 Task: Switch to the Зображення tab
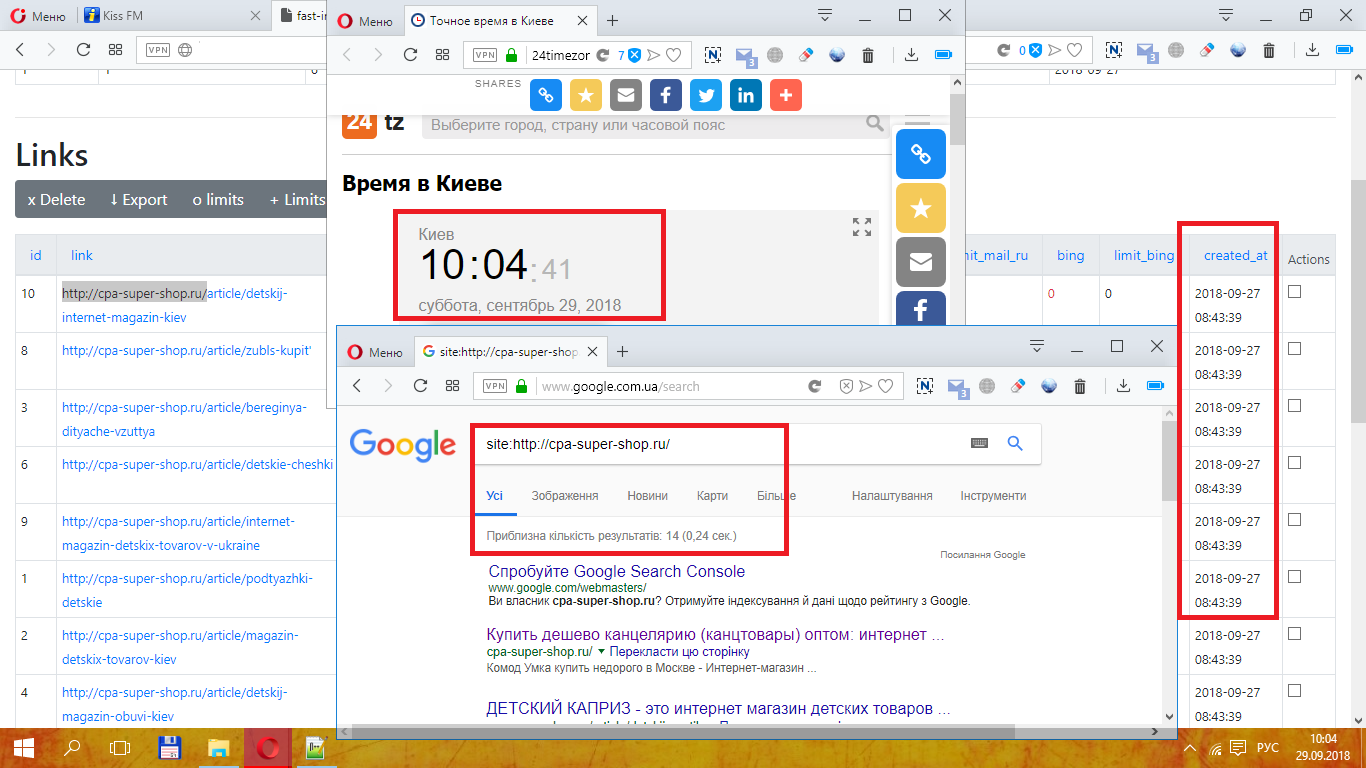pyautogui.click(x=565, y=496)
